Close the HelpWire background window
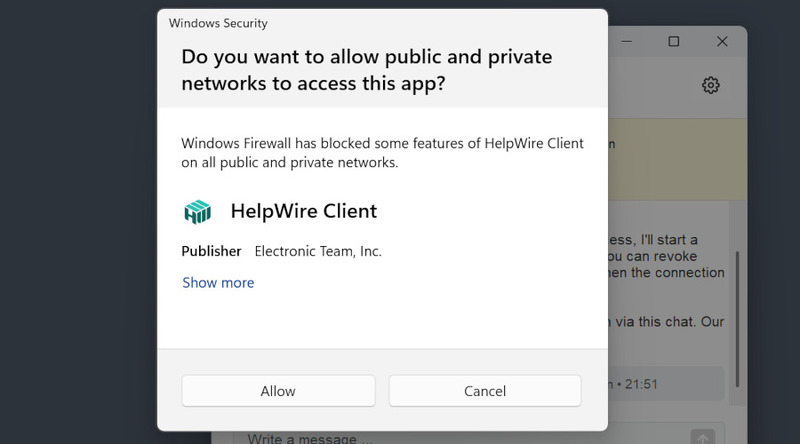 722,41
